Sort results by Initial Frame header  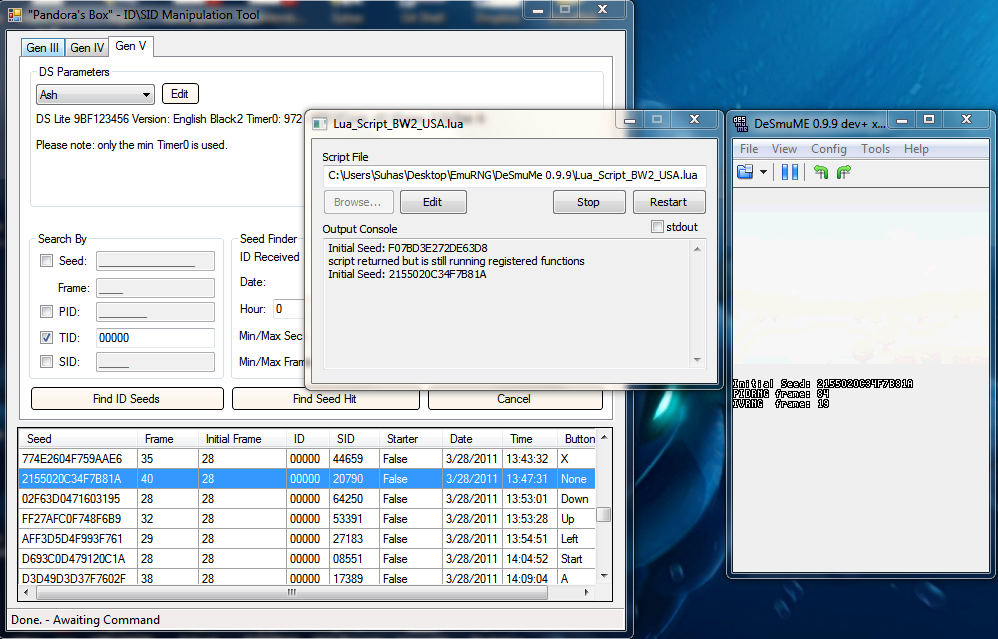point(242,439)
